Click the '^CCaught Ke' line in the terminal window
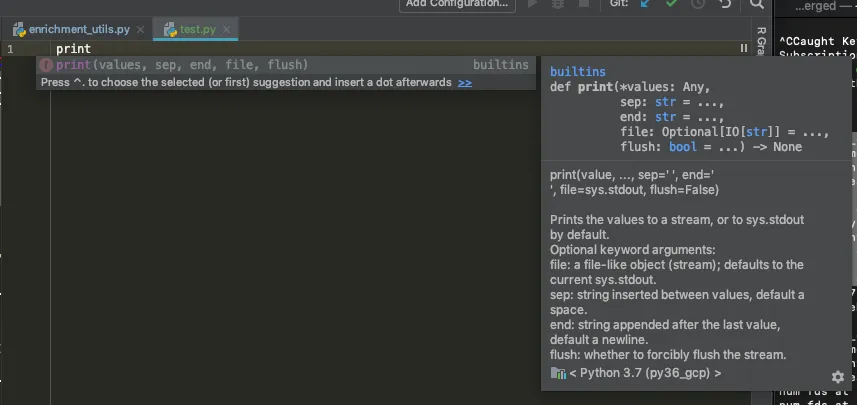The image size is (857, 405). coord(818,41)
